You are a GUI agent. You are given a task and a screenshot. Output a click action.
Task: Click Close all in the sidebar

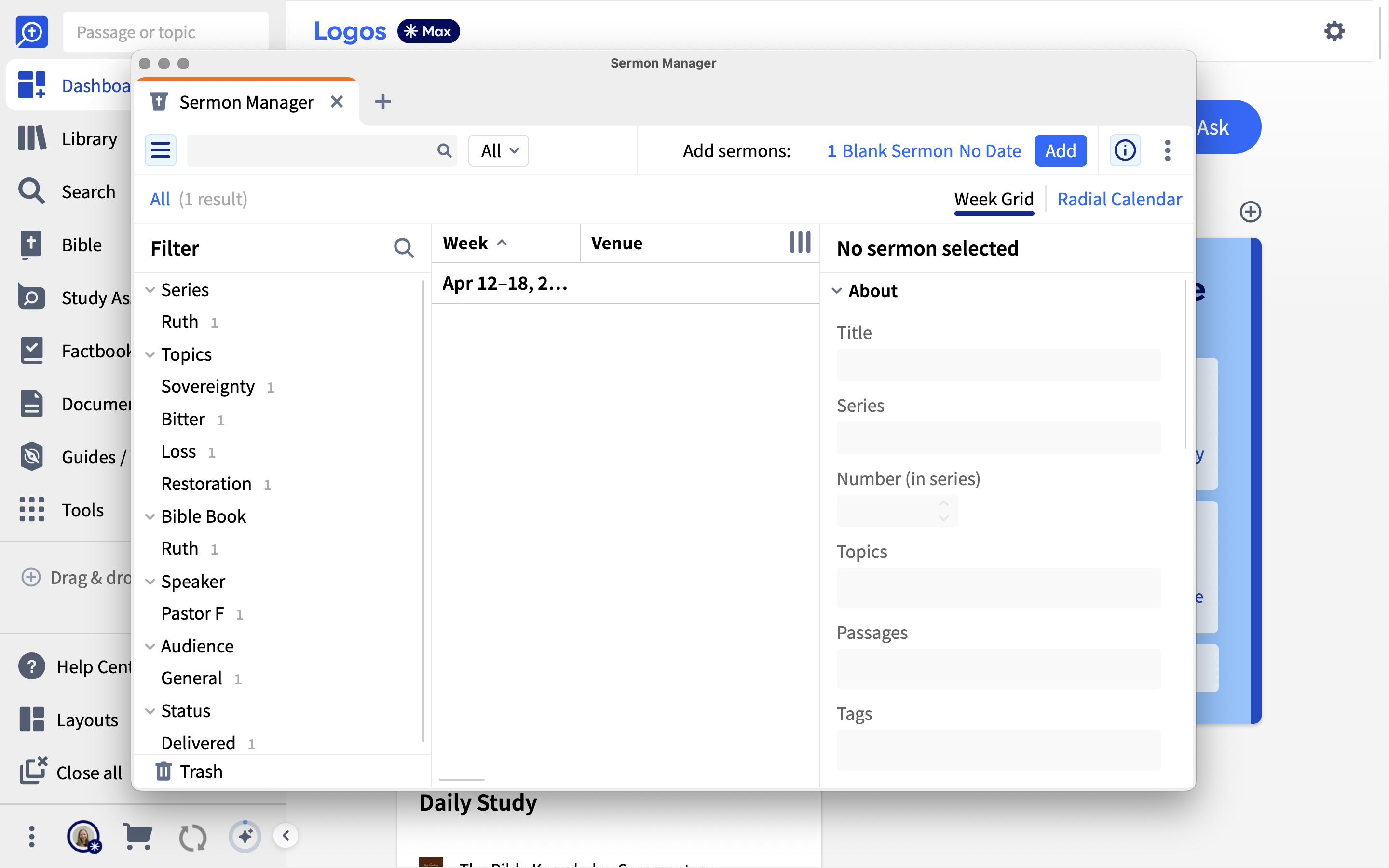coord(70,772)
